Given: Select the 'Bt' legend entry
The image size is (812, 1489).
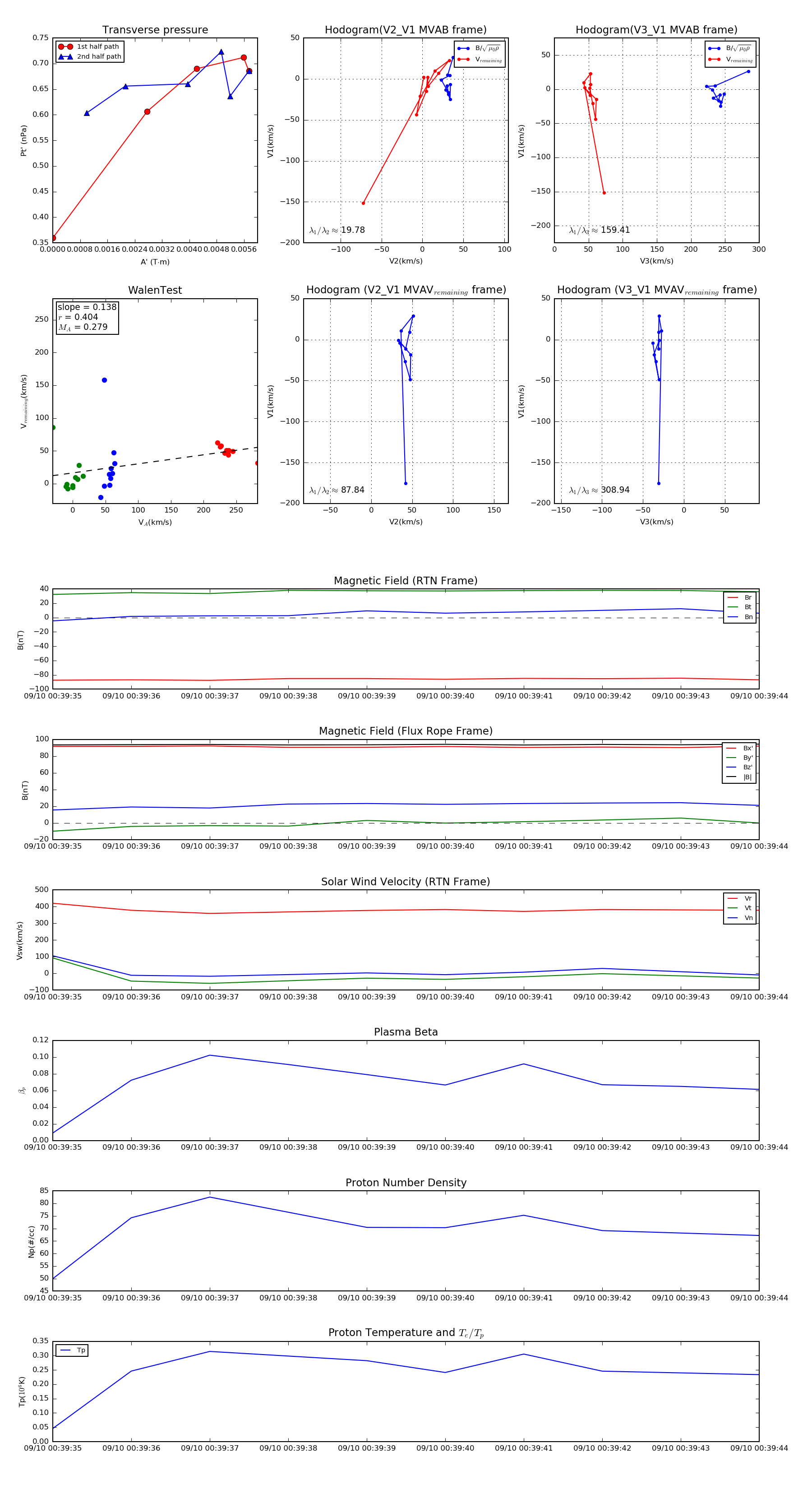Looking at the screenshot, I should [740, 607].
